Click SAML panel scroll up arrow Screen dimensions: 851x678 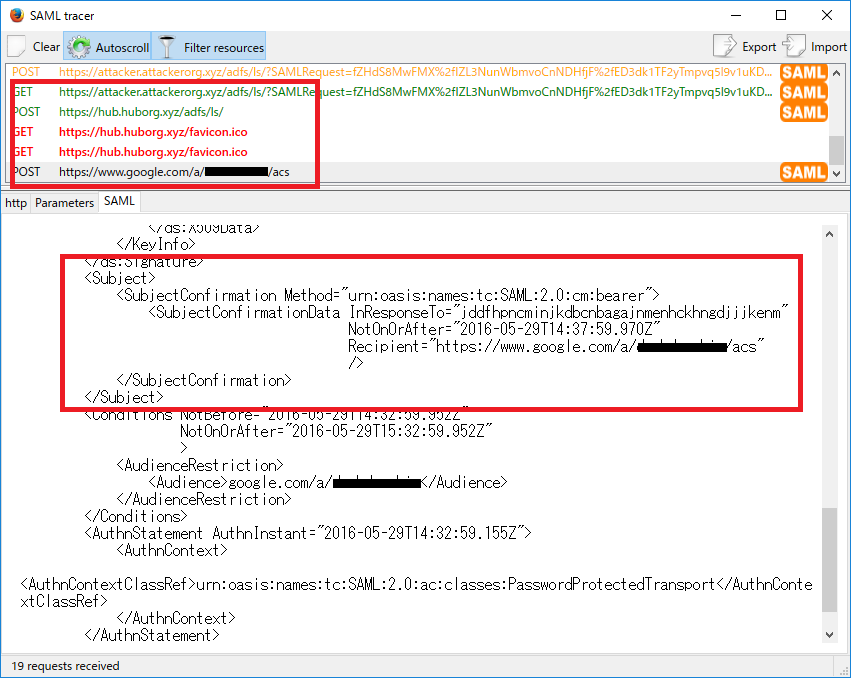pos(829,234)
